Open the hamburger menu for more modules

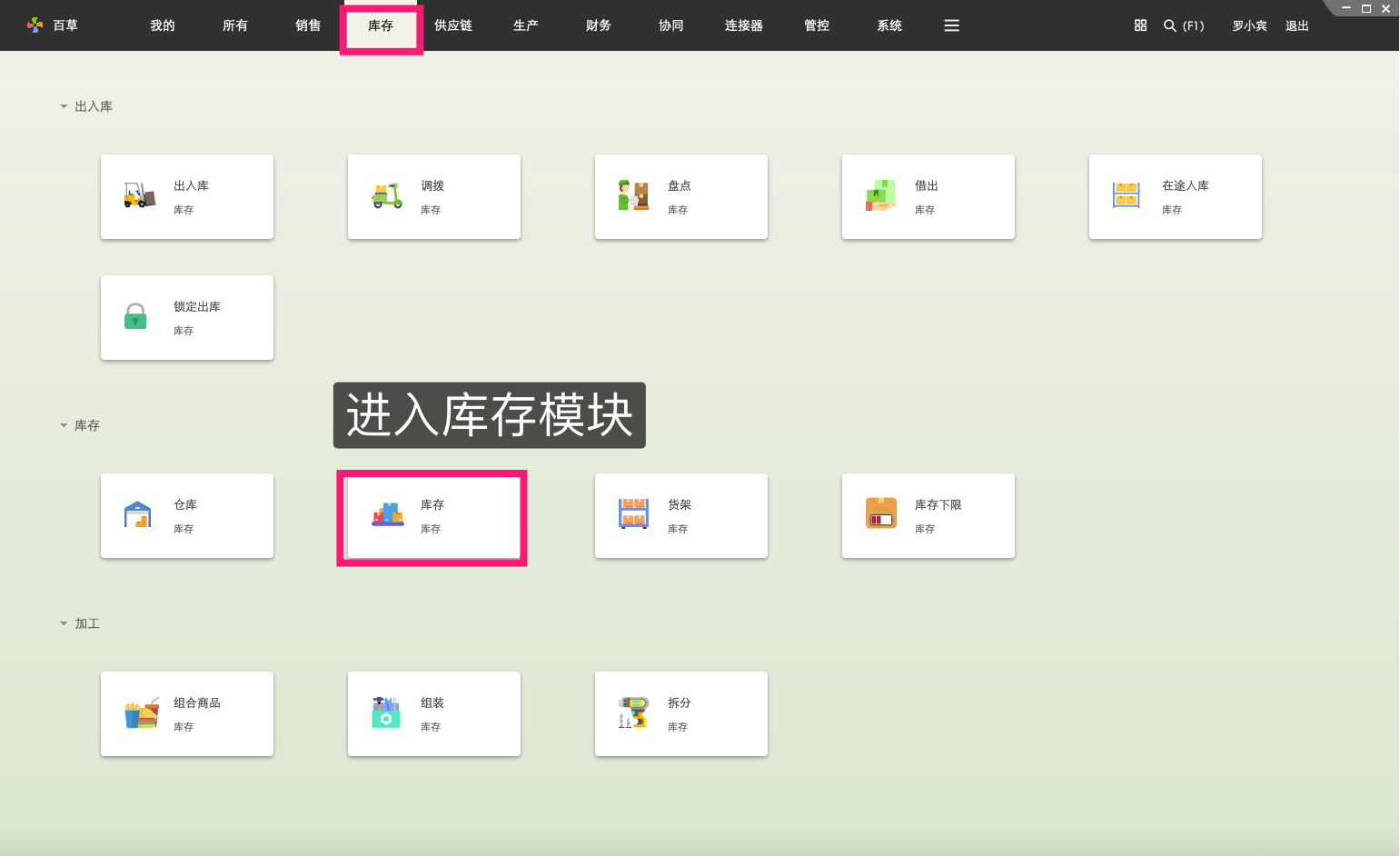(951, 25)
